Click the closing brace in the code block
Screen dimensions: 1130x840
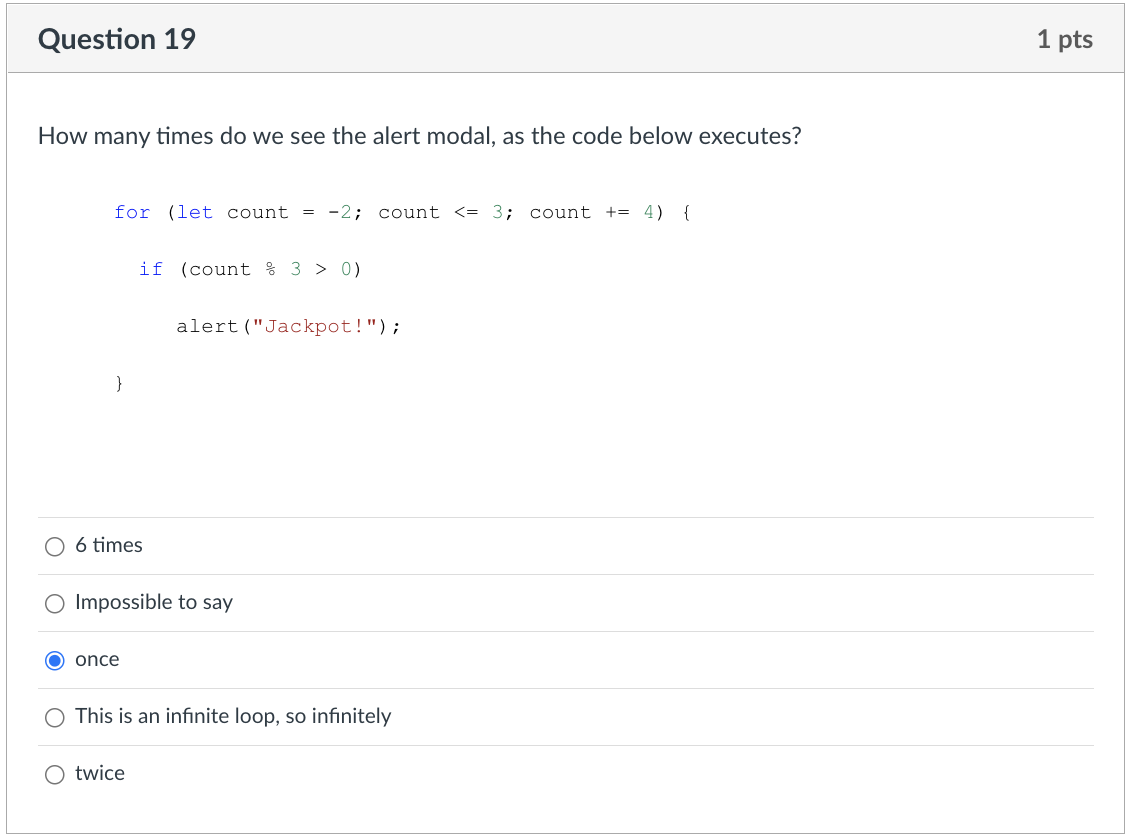coord(119,383)
